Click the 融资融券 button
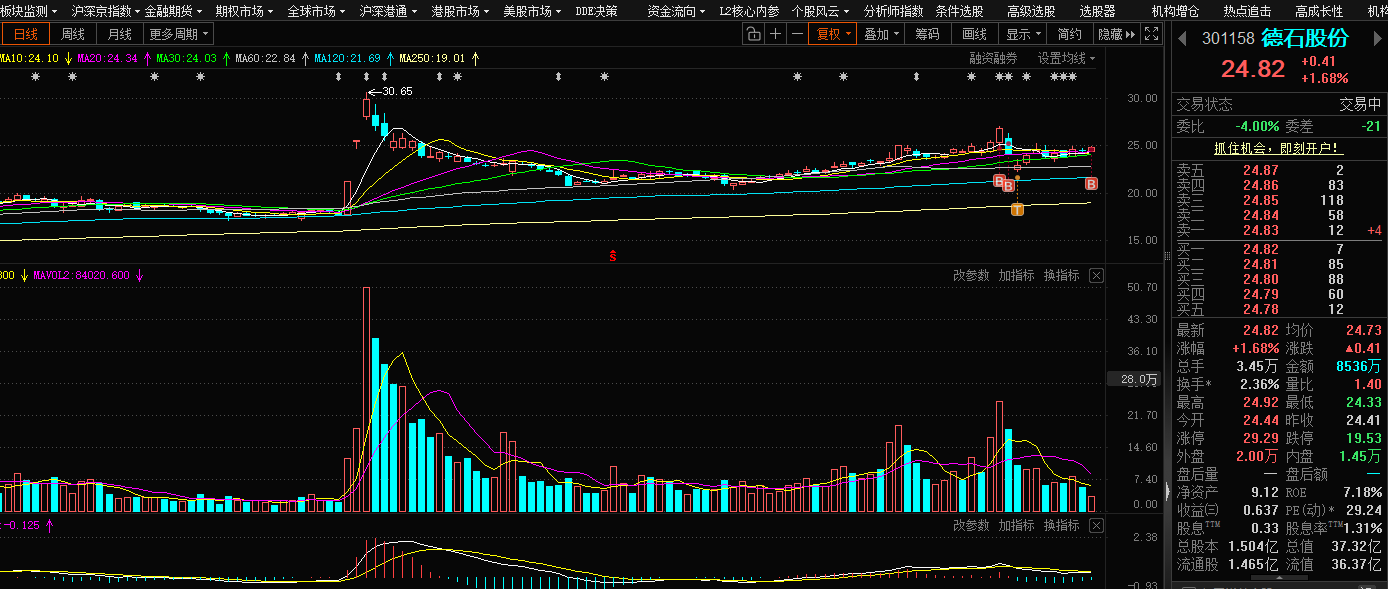This screenshot has height=589, width=1388. click(993, 58)
